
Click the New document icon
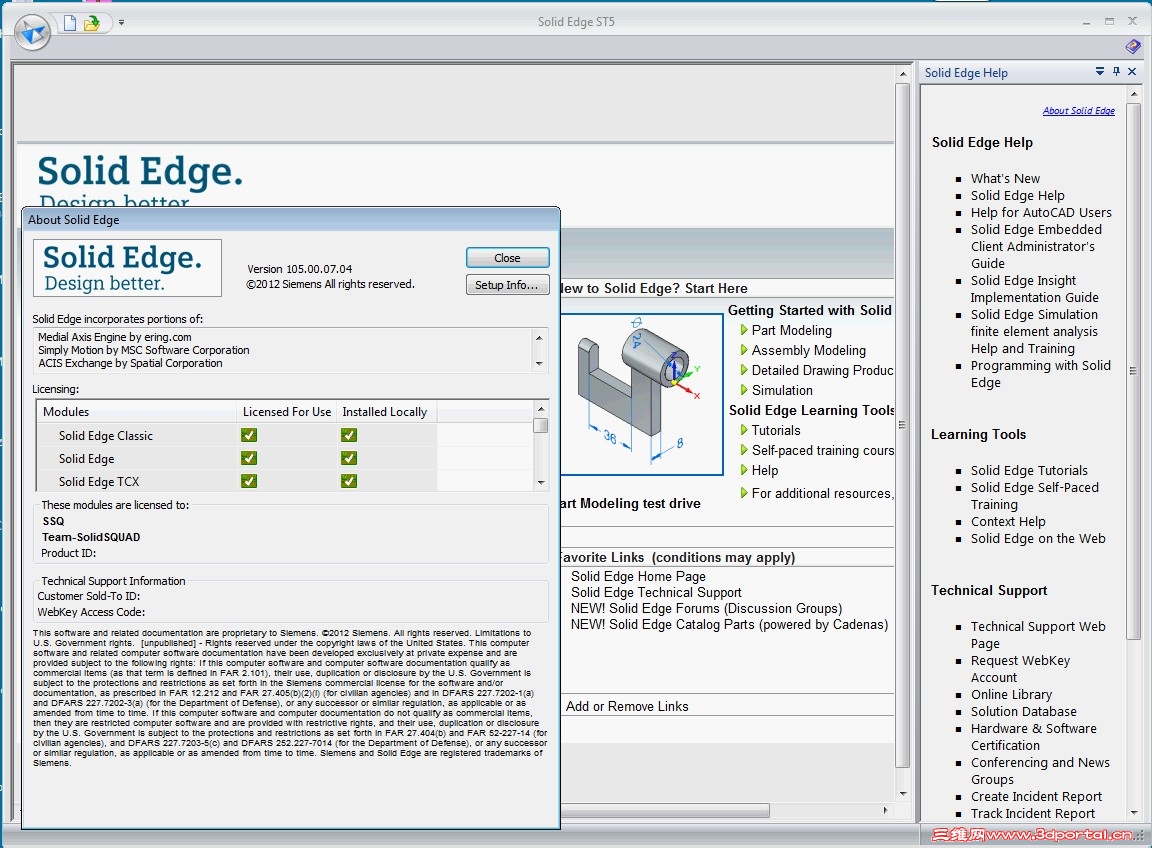70,24
